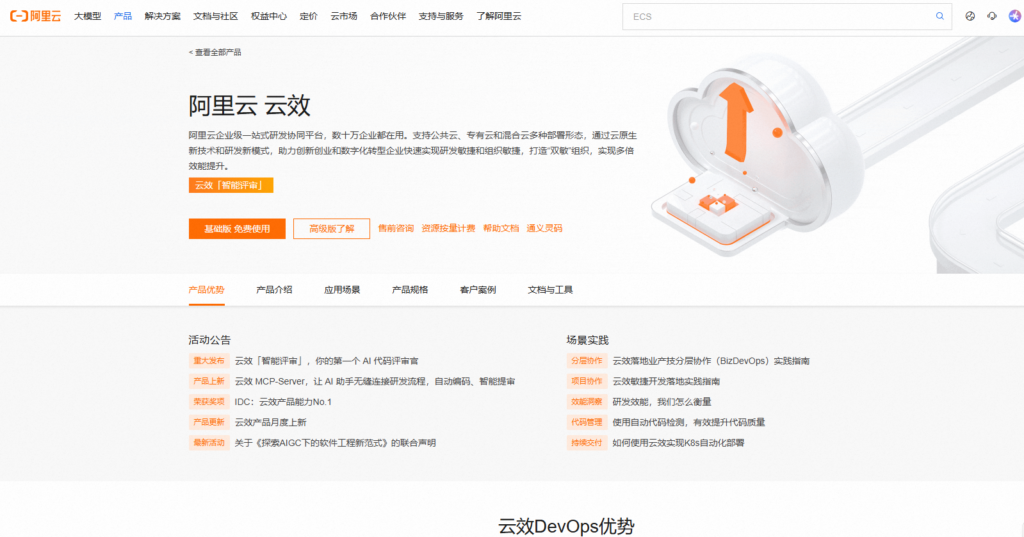Click the 重大发布 announcement tag

209,361
